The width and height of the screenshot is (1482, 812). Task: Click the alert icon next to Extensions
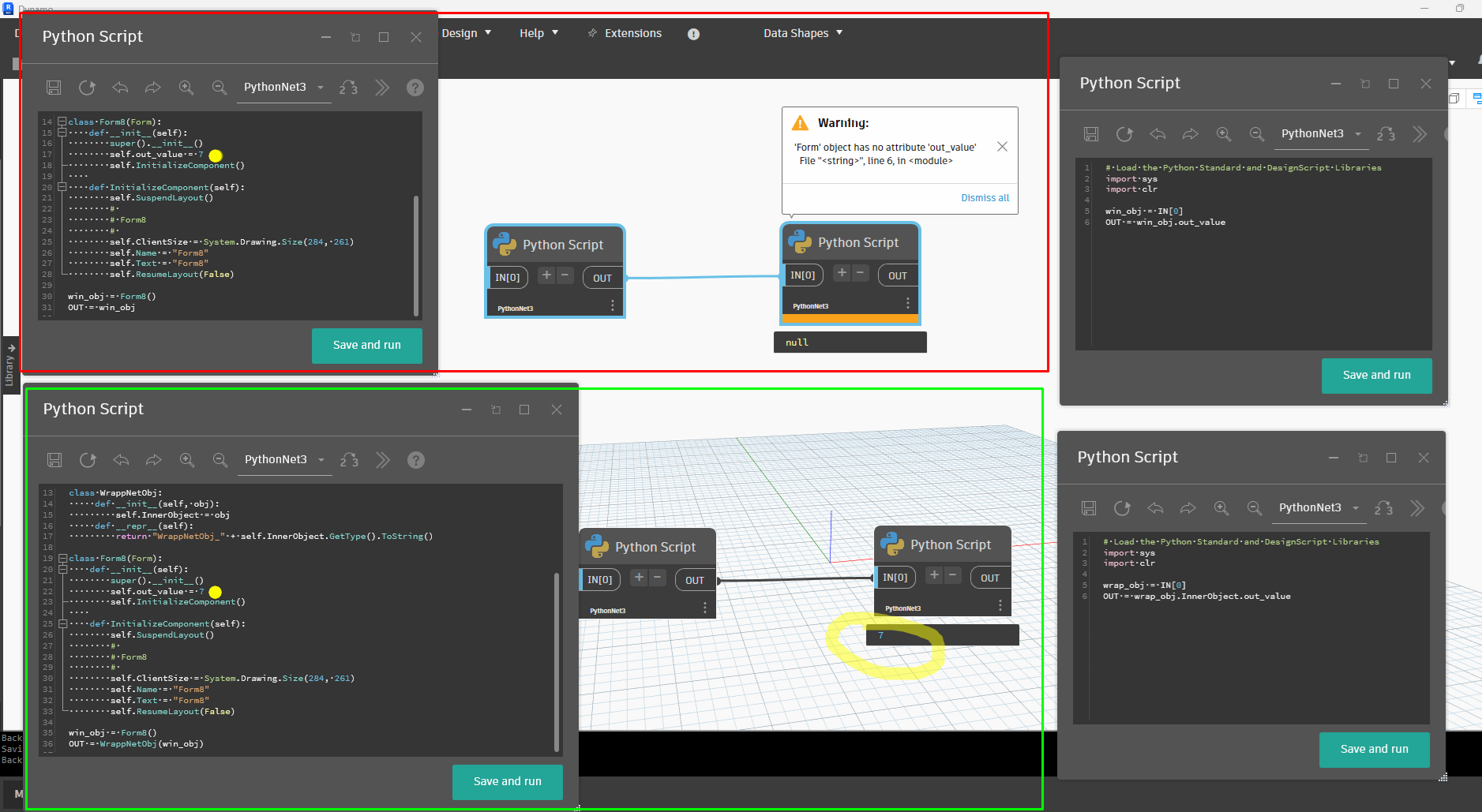(693, 34)
